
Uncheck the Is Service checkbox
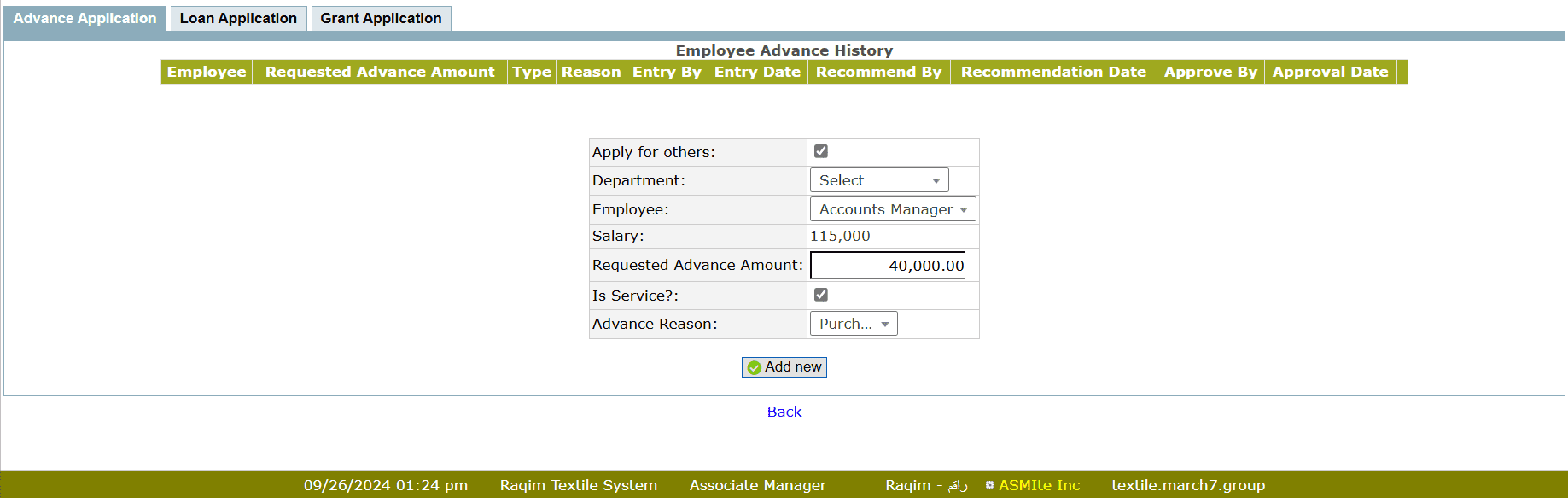[x=821, y=295]
